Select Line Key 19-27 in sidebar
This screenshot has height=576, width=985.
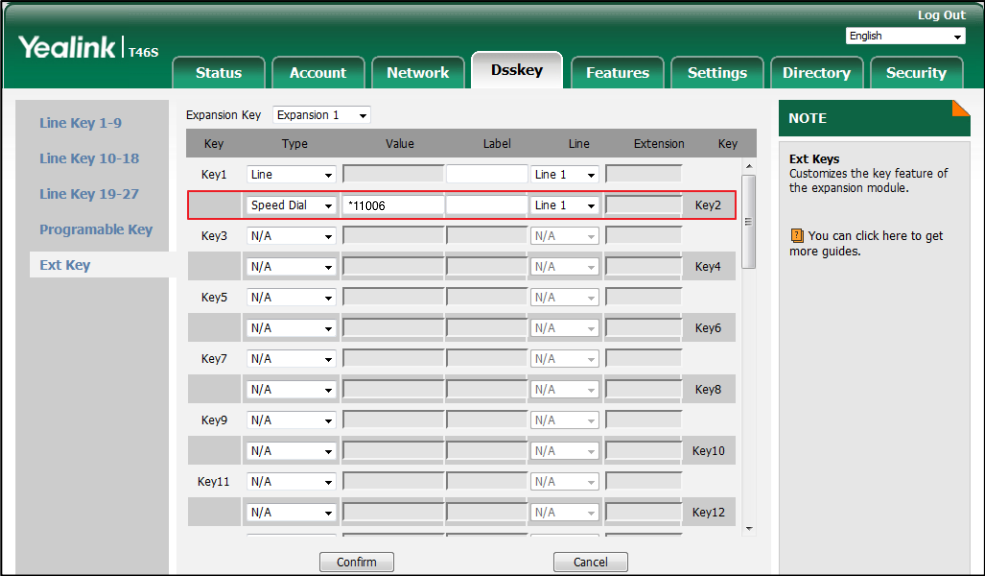[89, 193]
